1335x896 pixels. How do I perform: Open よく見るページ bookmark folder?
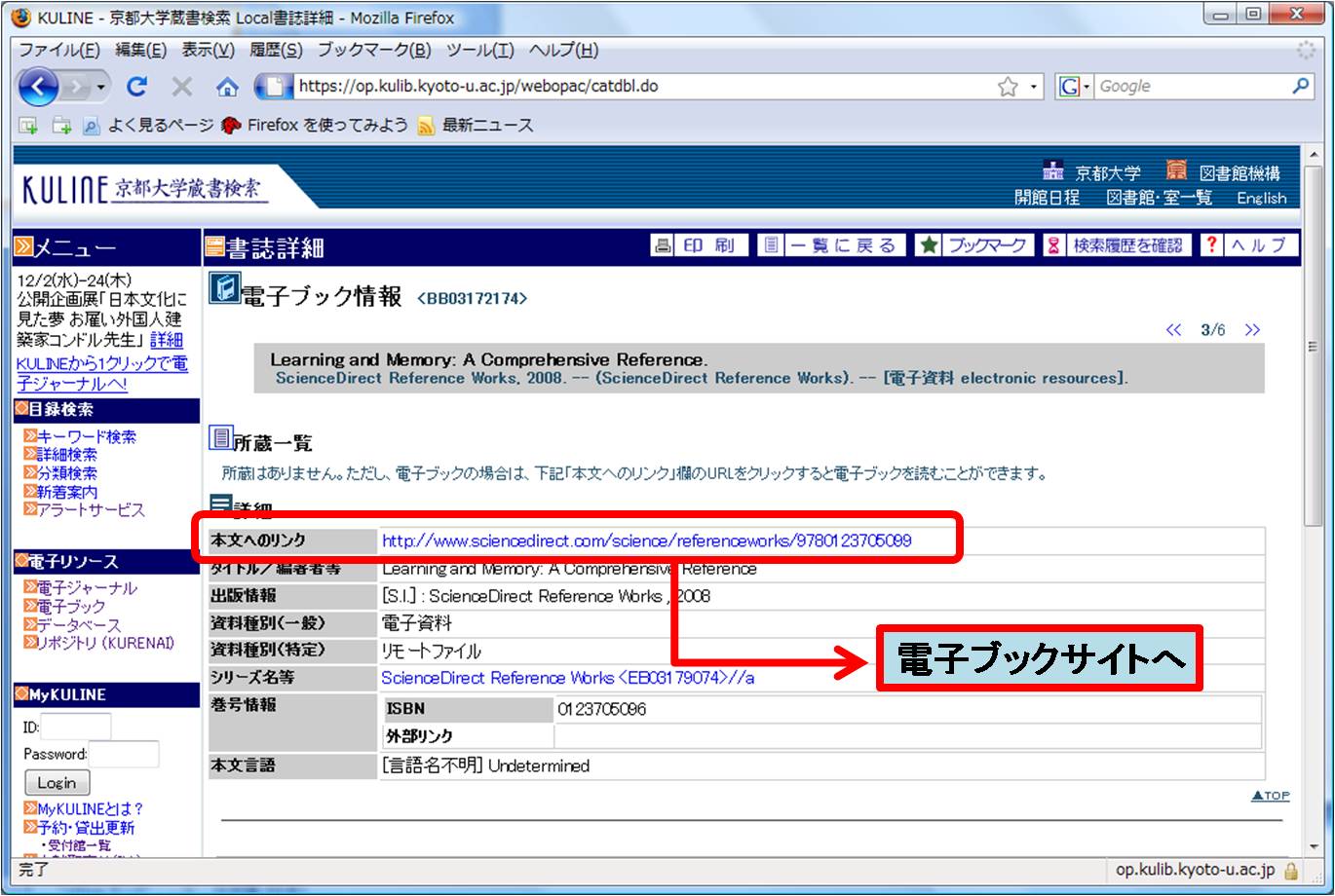(x=148, y=125)
